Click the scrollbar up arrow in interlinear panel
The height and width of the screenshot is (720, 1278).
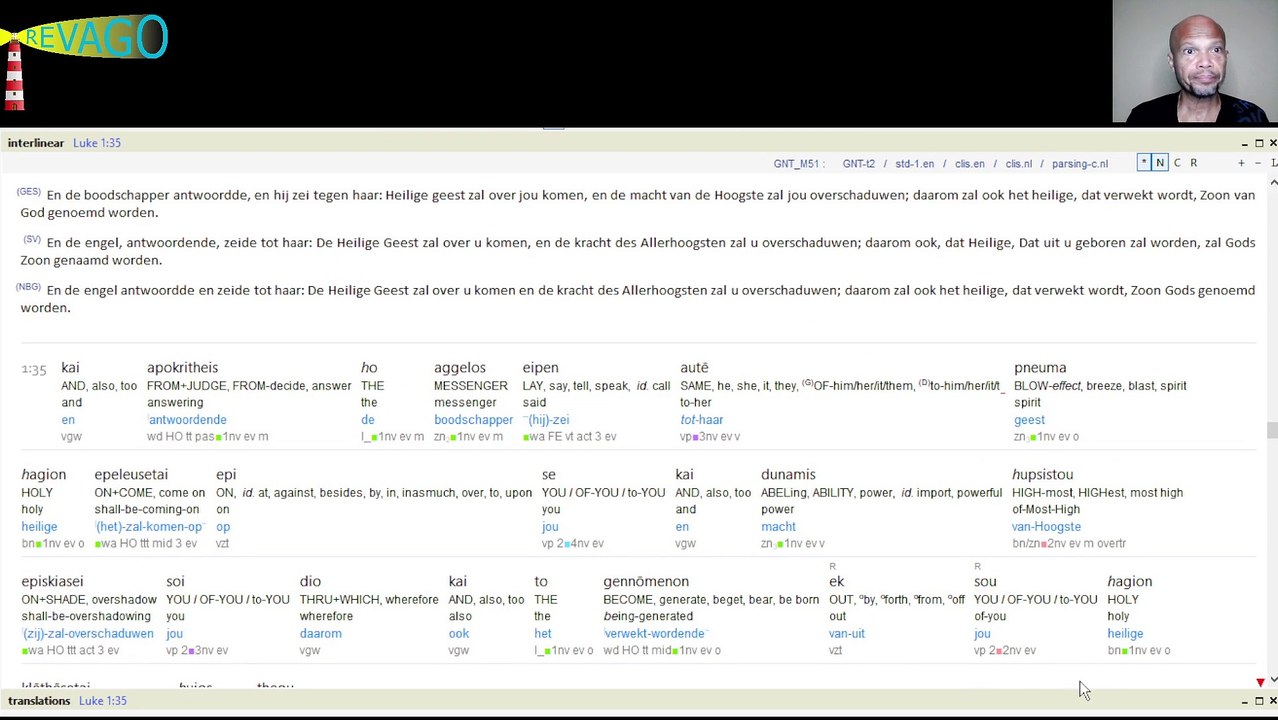click(x=1273, y=182)
